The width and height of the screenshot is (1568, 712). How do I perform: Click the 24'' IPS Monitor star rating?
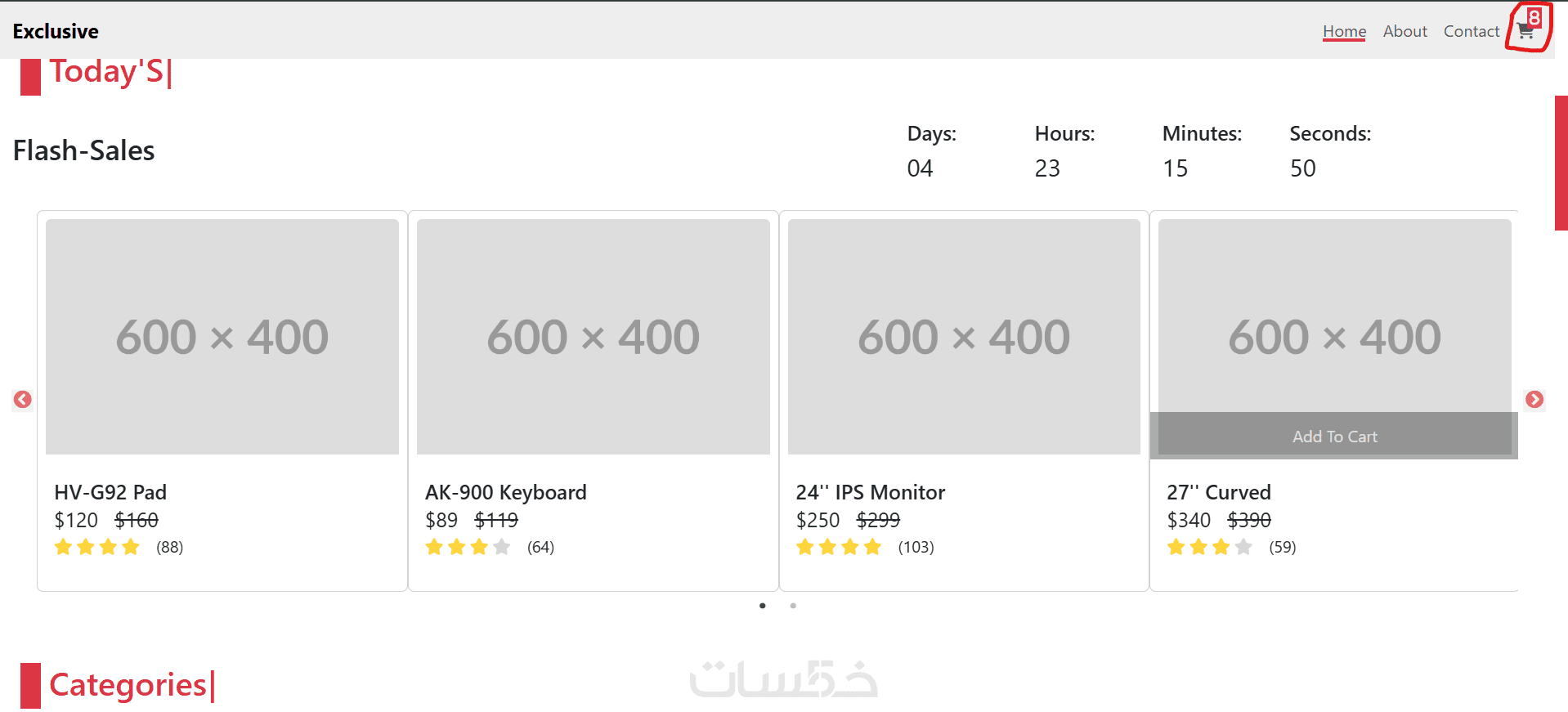point(839,547)
